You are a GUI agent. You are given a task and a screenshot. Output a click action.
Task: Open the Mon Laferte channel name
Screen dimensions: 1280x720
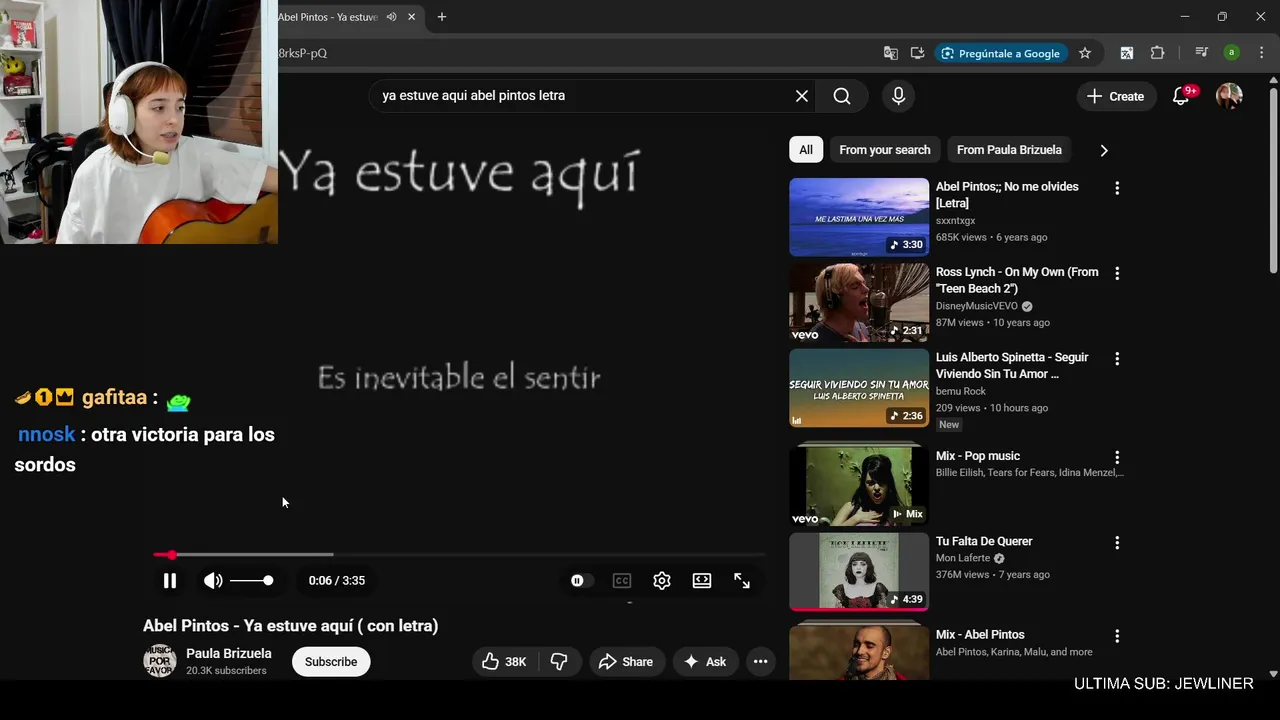pyautogui.click(x=963, y=558)
